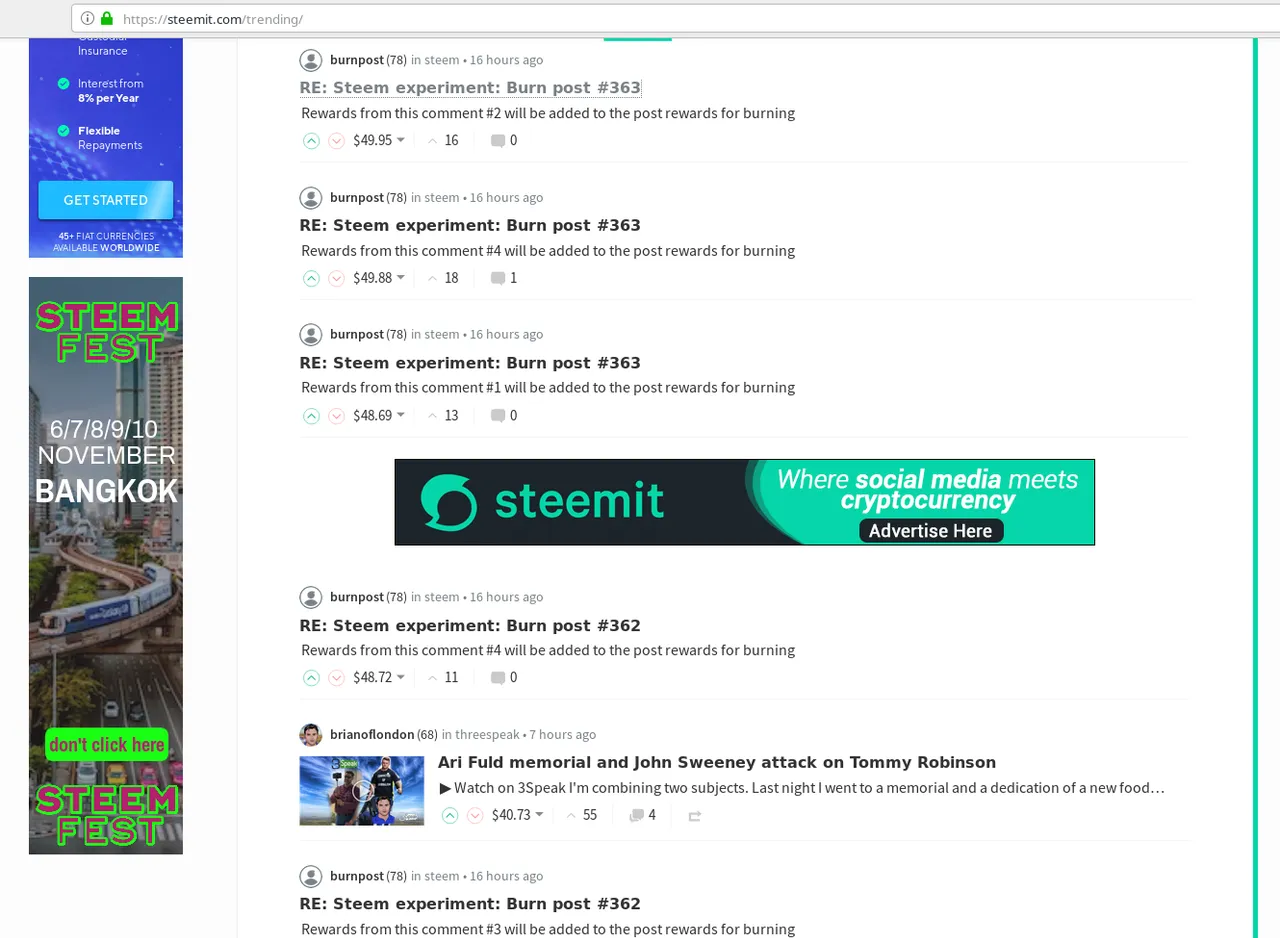Downvote the $48.72 burn post #362 comment
The height and width of the screenshot is (938, 1280).
(337, 678)
